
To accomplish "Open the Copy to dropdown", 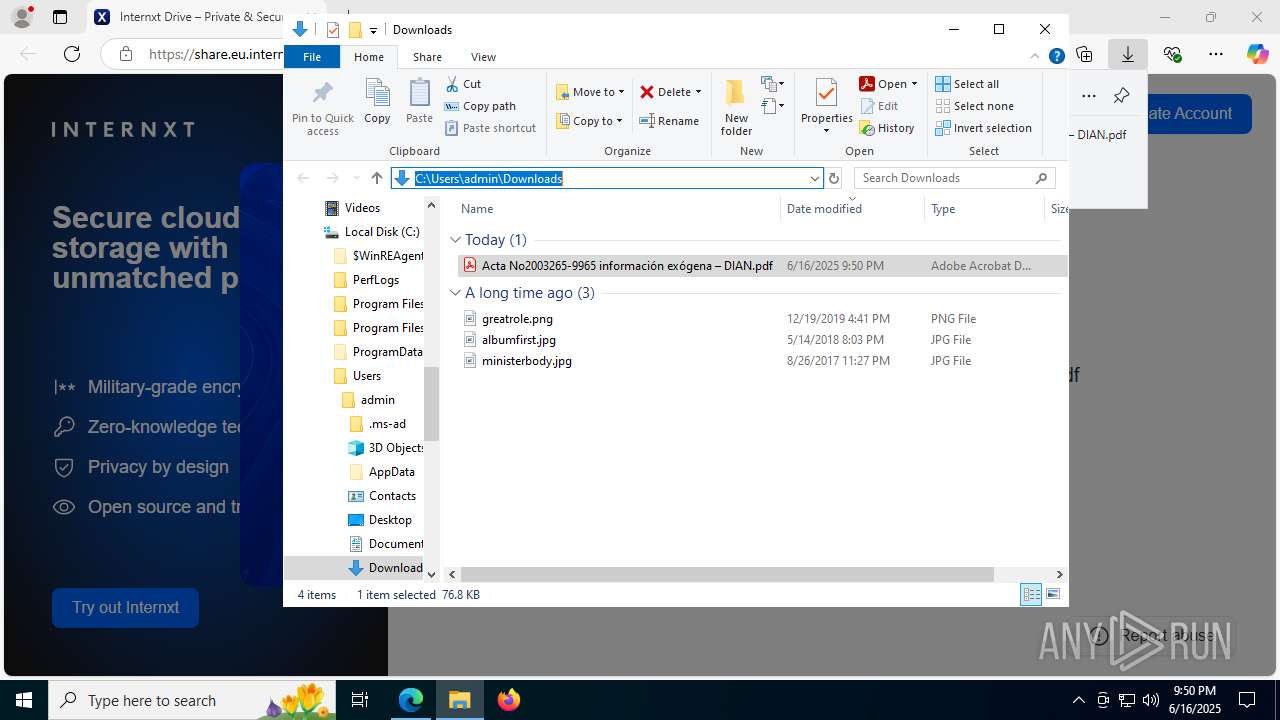I will click(x=589, y=121).
